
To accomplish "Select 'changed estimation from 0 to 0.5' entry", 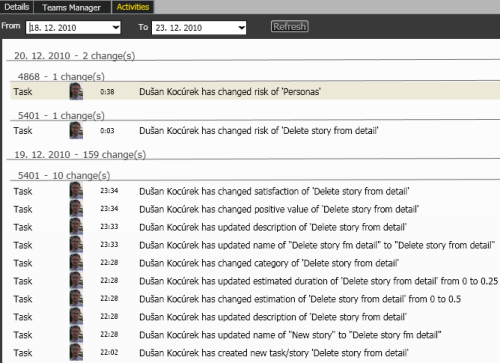I will coord(300,299).
